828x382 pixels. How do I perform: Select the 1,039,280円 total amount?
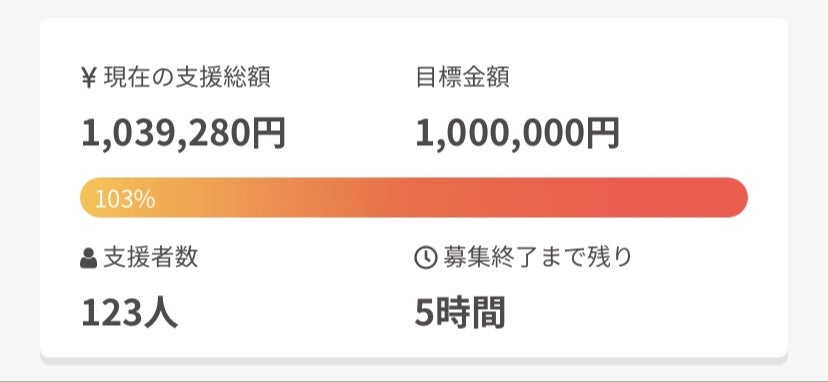pyautogui.click(x=184, y=133)
